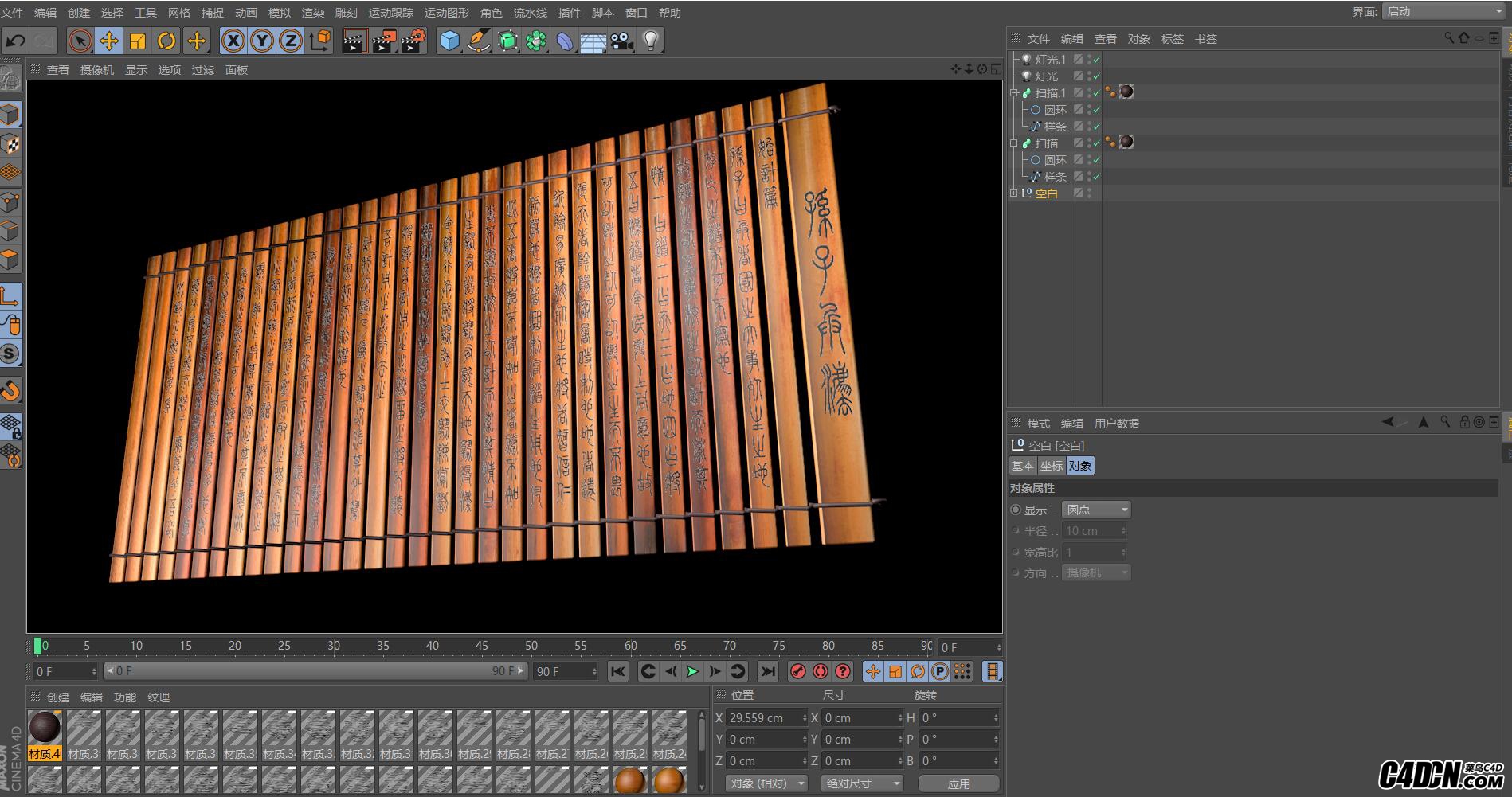Click the Undo arrow icon

pos(16,41)
